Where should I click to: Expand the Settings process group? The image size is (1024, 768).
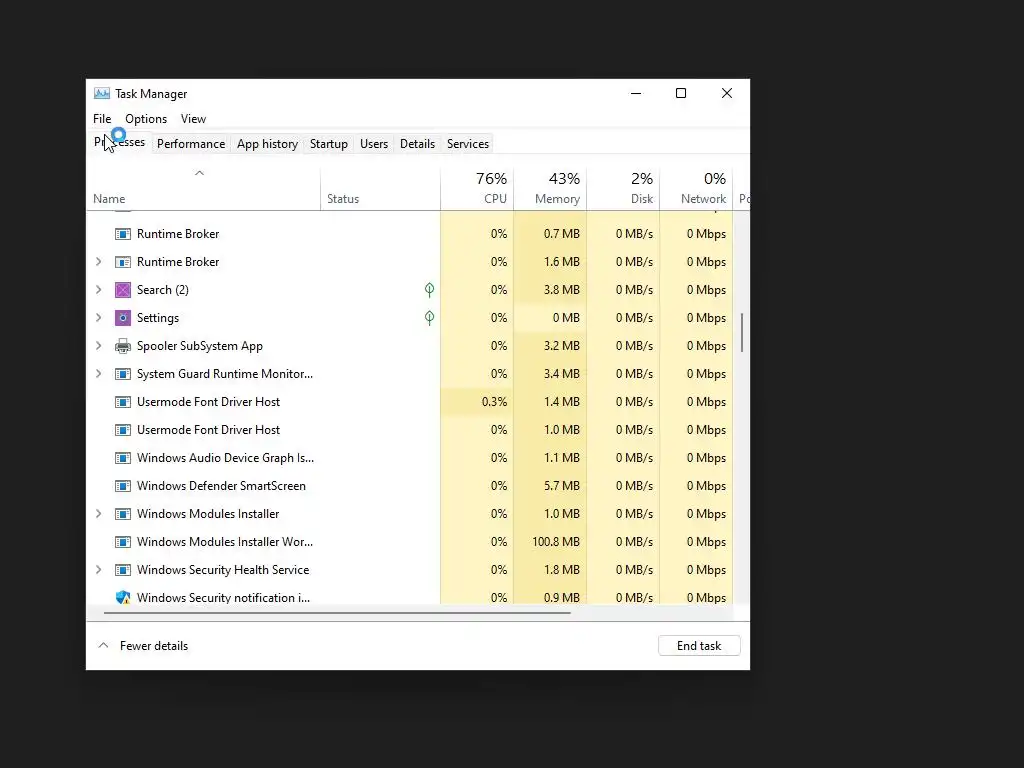[x=99, y=318]
